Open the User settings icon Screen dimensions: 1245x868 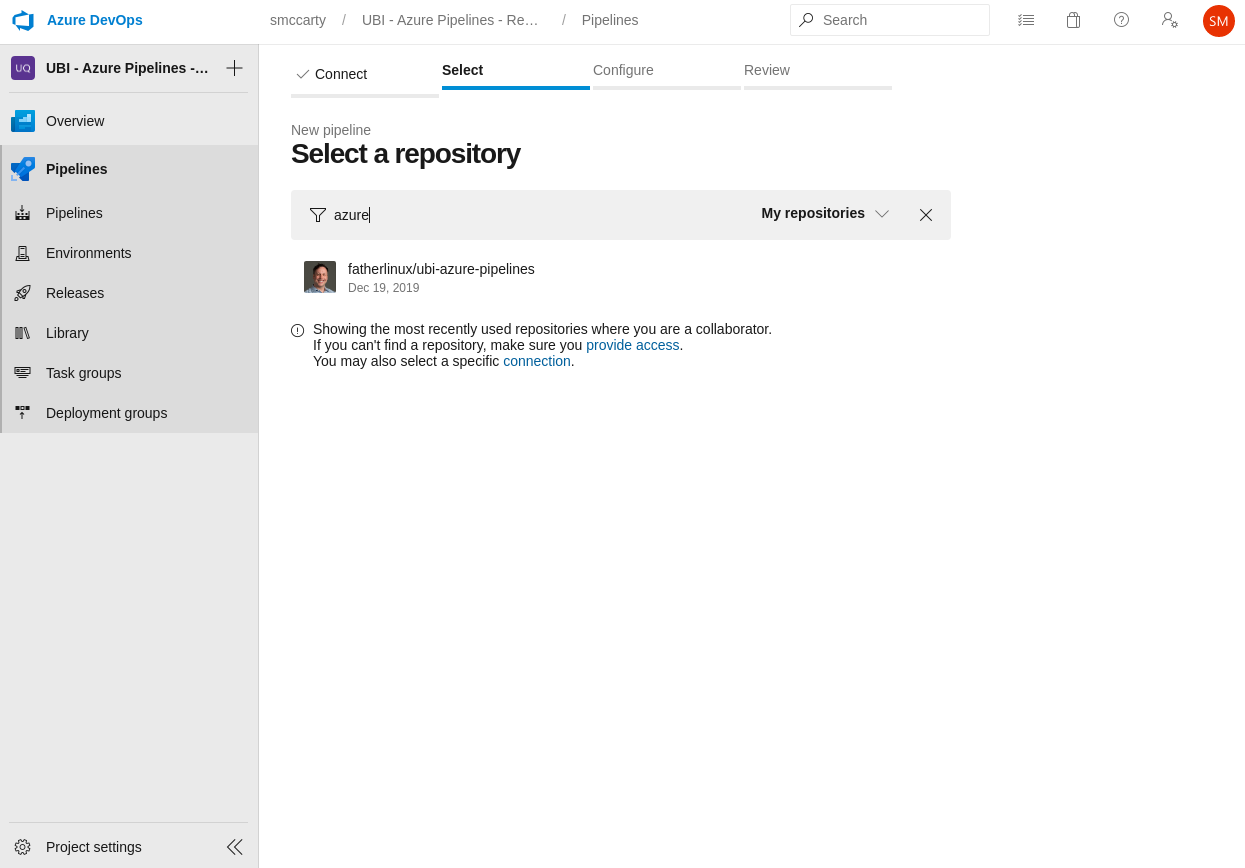click(x=1169, y=20)
